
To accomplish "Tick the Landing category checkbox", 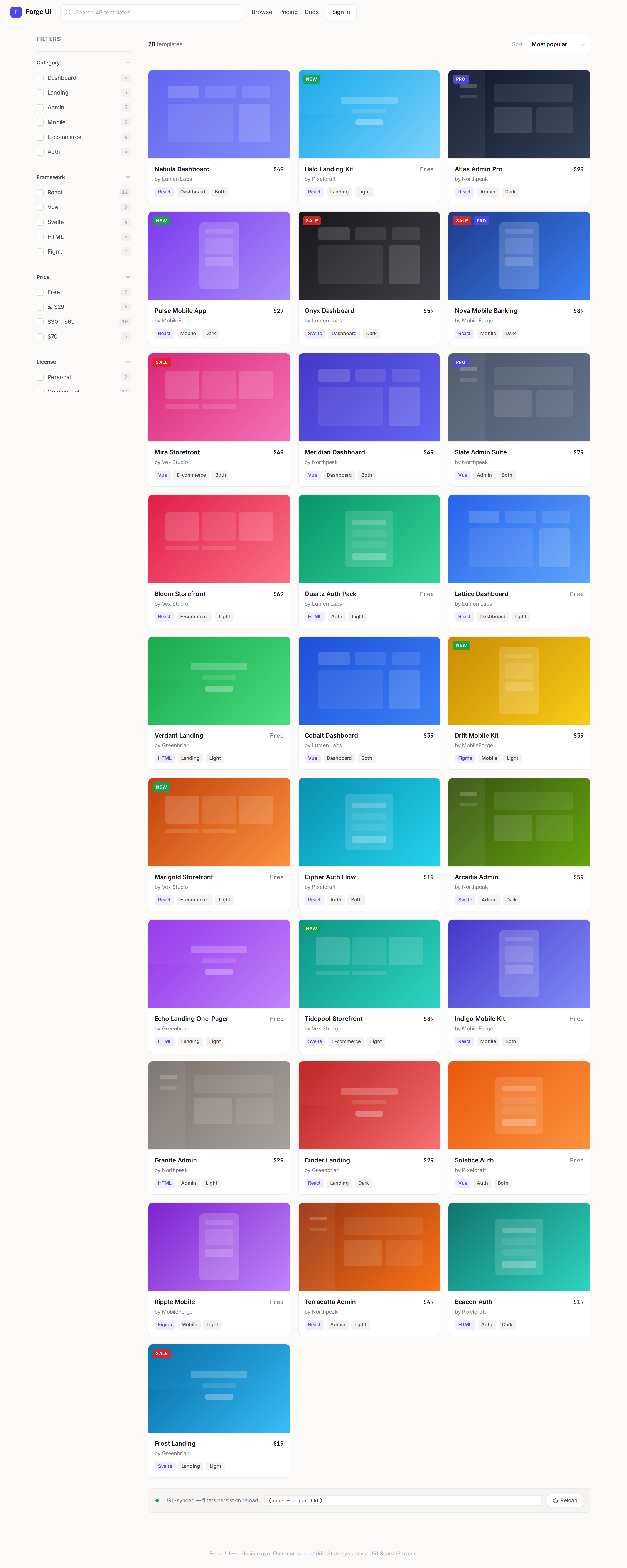I will (40, 93).
